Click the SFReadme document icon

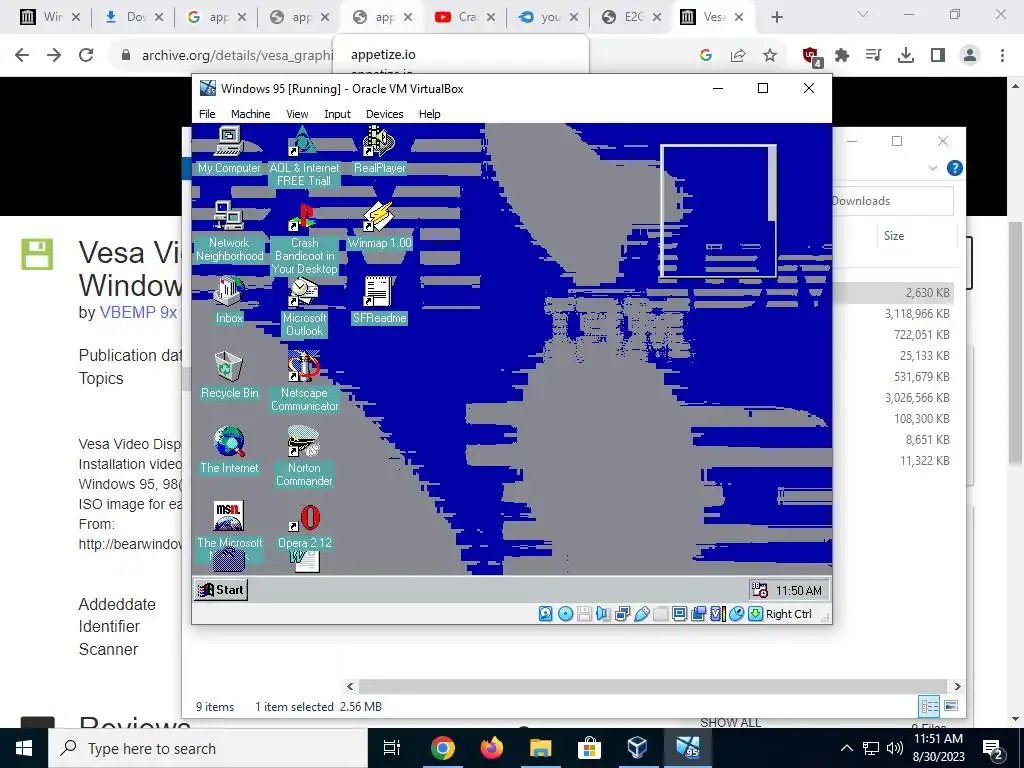tap(379, 300)
